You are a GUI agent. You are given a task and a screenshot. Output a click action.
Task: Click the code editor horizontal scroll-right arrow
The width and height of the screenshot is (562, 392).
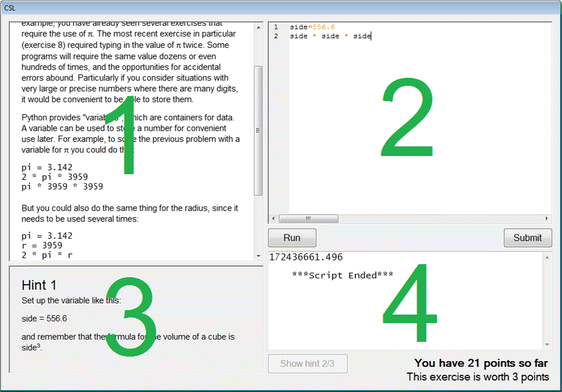pyautogui.click(x=547, y=218)
